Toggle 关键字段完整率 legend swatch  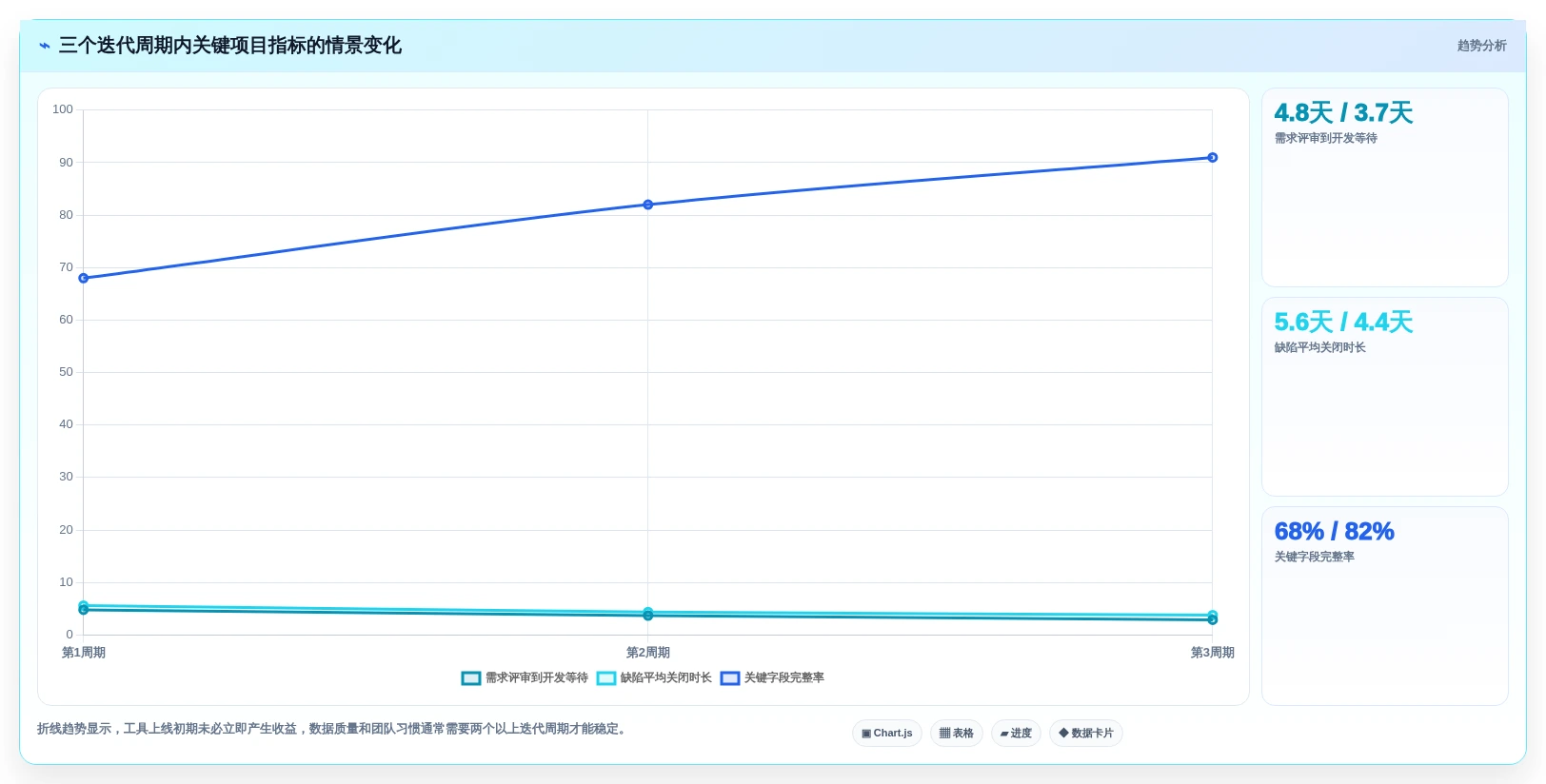click(x=730, y=678)
